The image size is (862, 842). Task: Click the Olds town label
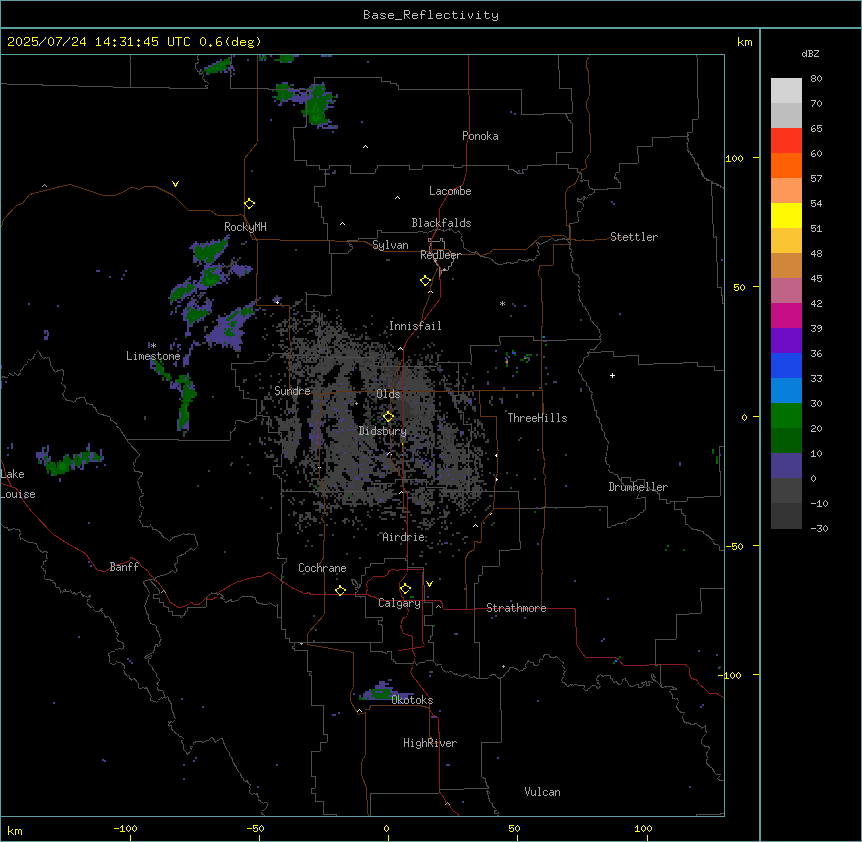click(388, 394)
